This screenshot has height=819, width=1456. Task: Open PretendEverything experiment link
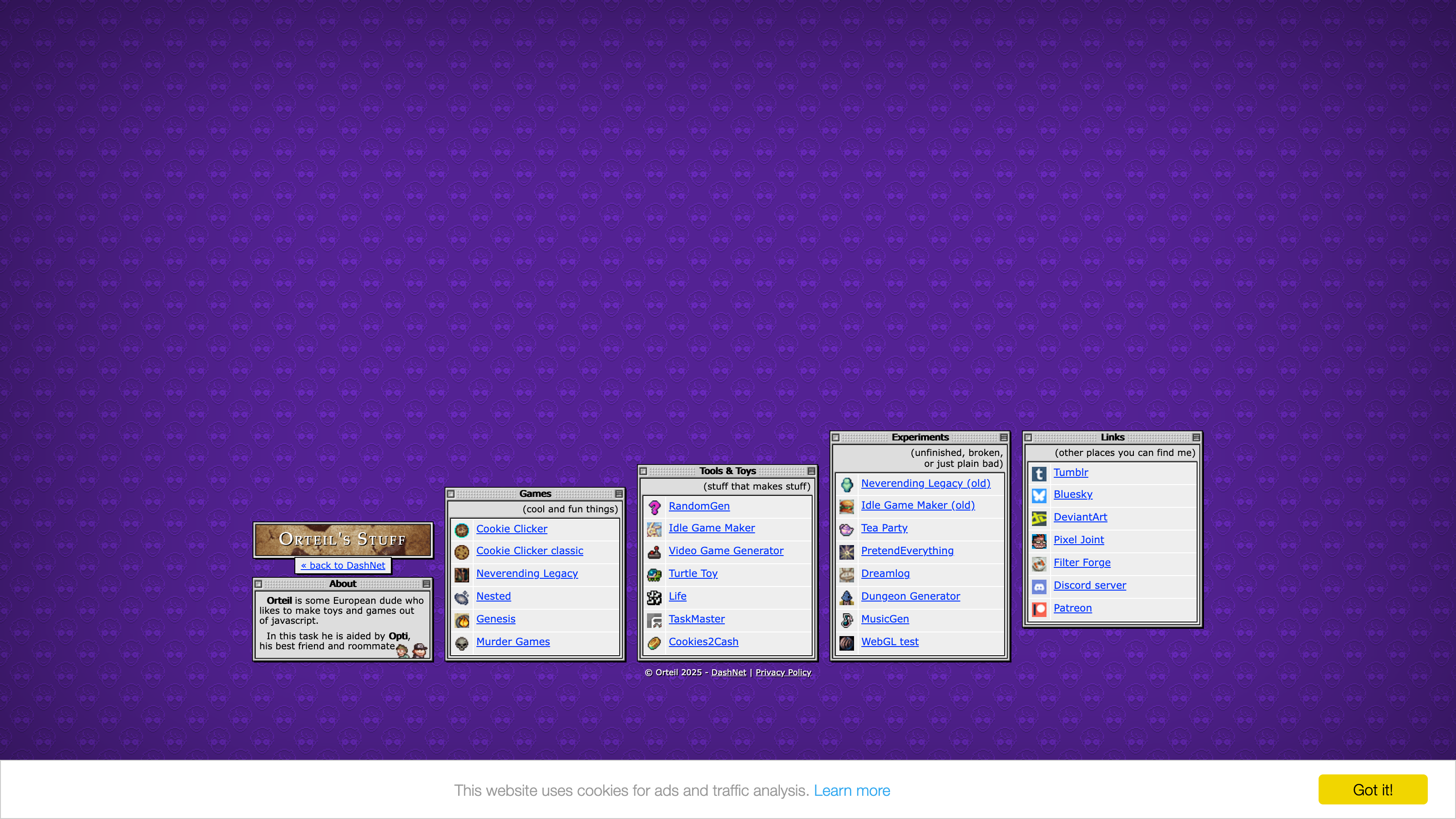[907, 551]
